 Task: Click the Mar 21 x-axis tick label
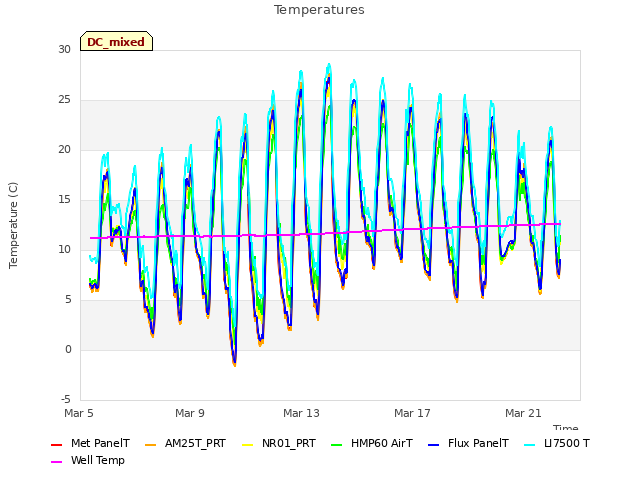[523, 413]
